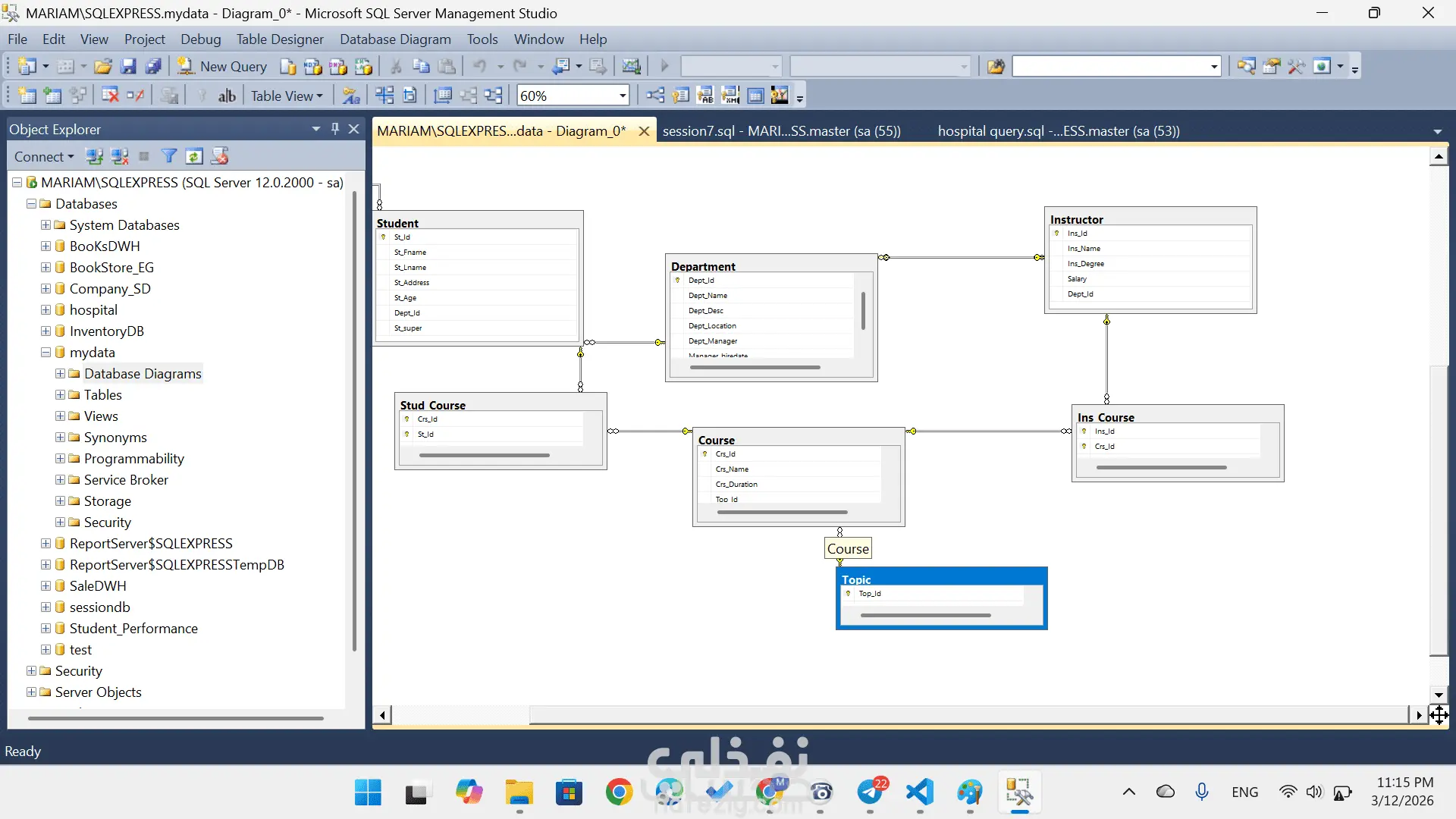Click the Save All icon
Viewport: 1456px width, 819px height.
[153, 67]
